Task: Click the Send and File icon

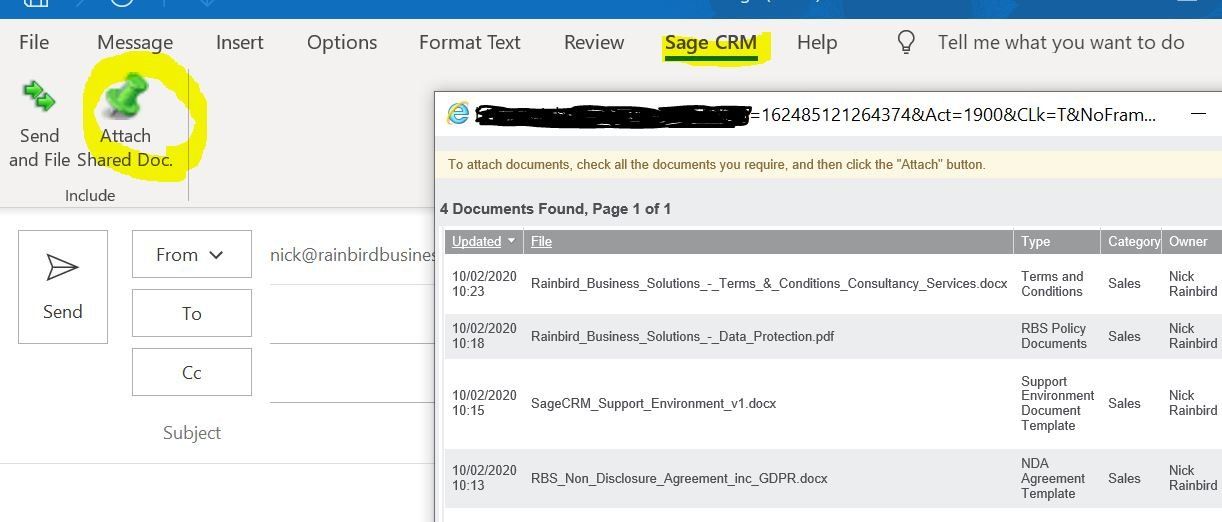Action: (39, 96)
